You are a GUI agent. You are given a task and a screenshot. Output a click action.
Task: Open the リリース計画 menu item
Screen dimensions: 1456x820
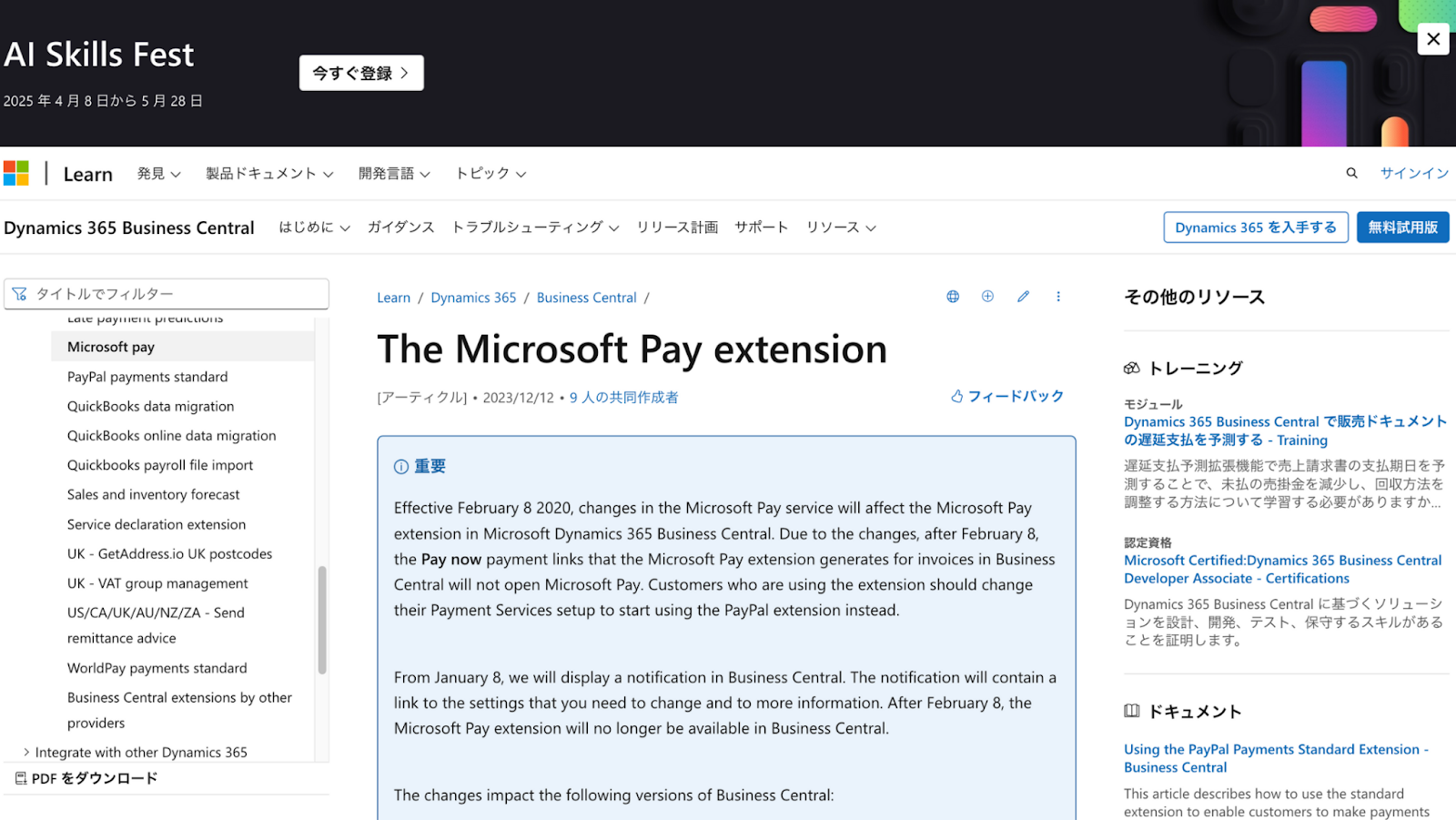[x=677, y=228]
